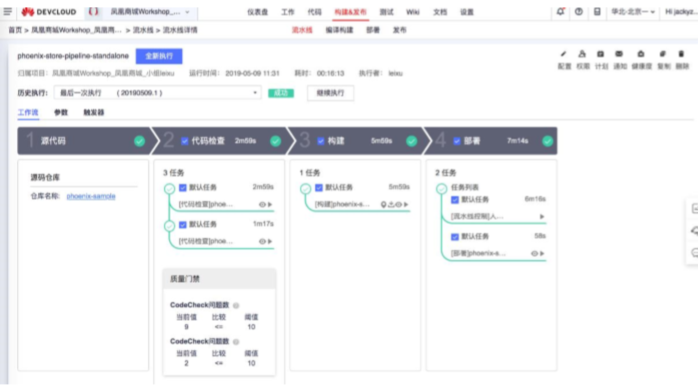698x387 pixels.
Task: Click the Huawei DevCloud logo
Action: click(49, 12)
